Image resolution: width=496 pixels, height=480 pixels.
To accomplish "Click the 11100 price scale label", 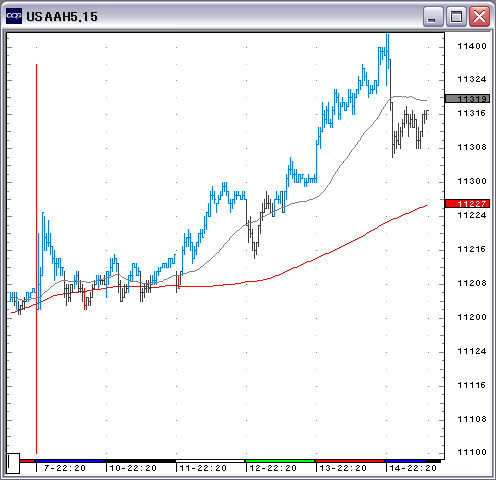I will click(x=472, y=452).
